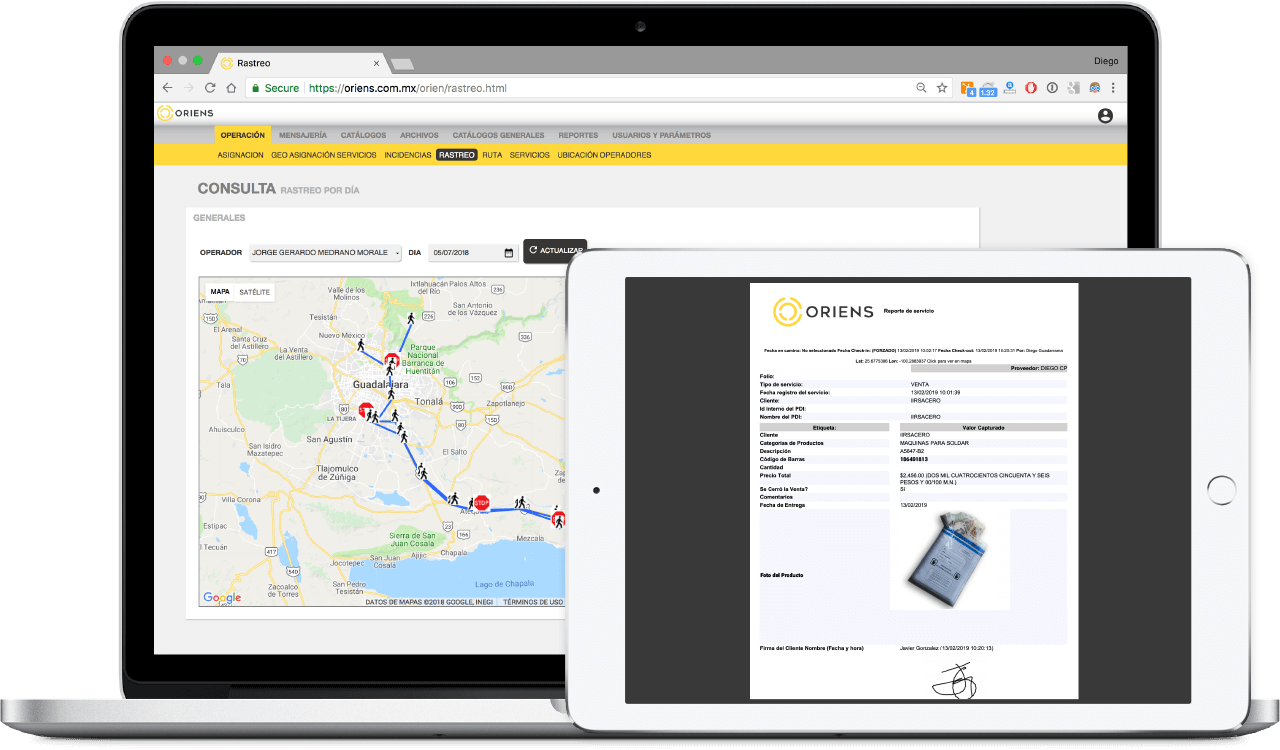Open the Usuarios y Parámetros menu
This screenshot has height=750, width=1280.
(661, 135)
